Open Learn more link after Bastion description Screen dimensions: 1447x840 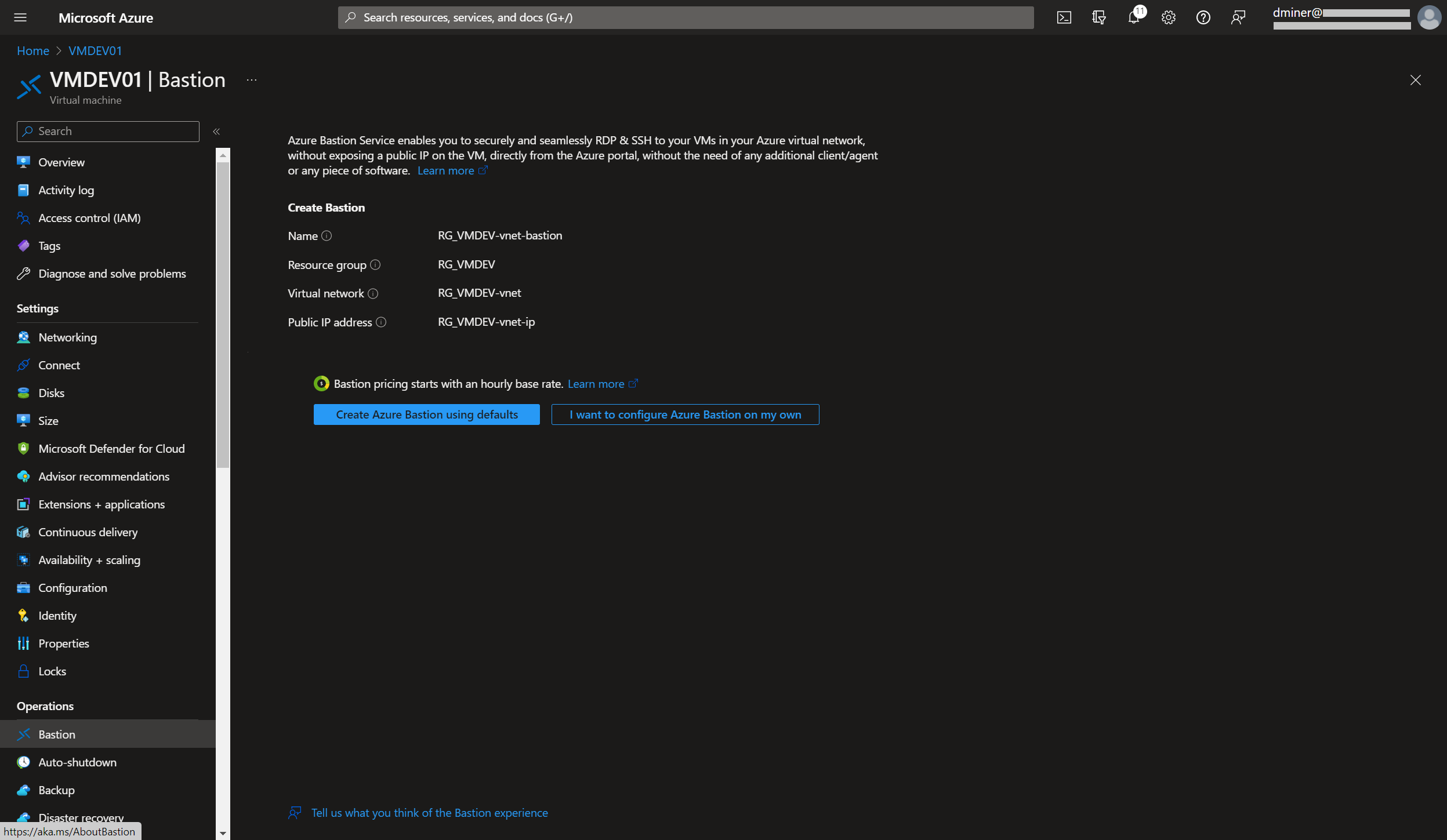(452, 170)
